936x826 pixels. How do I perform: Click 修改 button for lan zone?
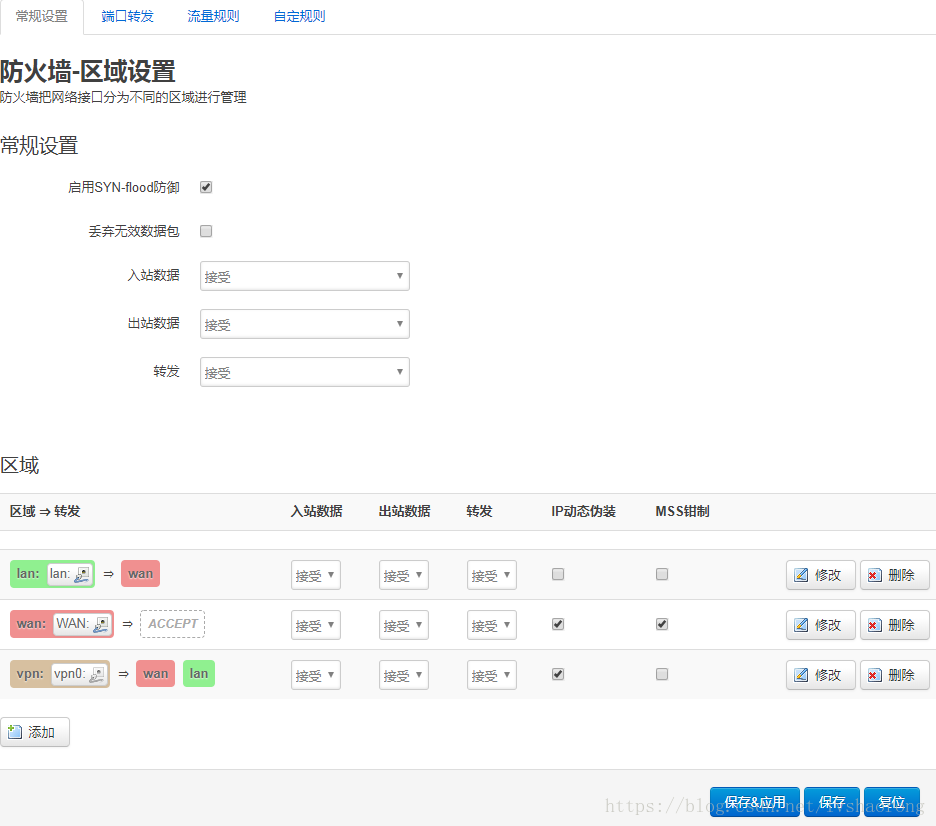tap(821, 575)
